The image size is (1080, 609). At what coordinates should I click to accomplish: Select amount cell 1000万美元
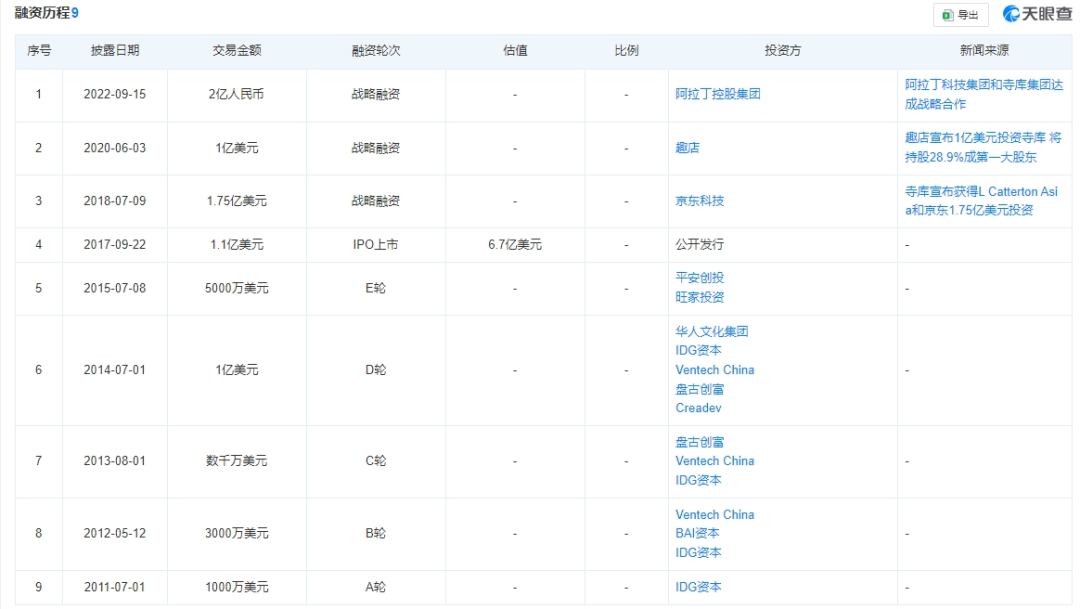pyautogui.click(x=237, y=587)
